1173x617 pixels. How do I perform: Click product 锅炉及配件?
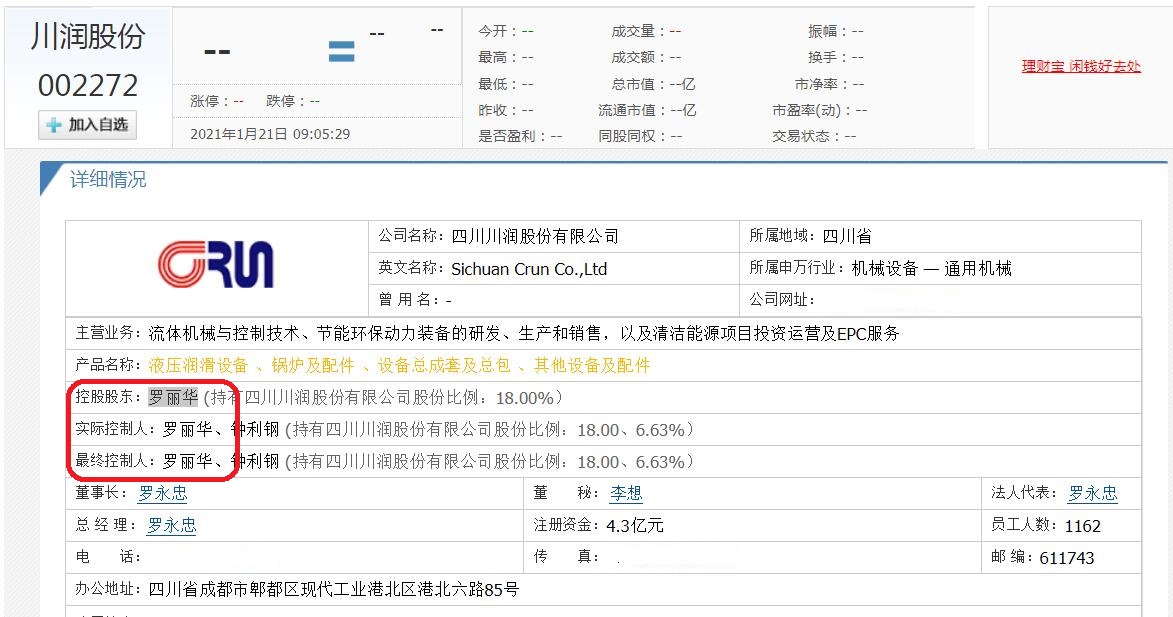pos(312,366)
